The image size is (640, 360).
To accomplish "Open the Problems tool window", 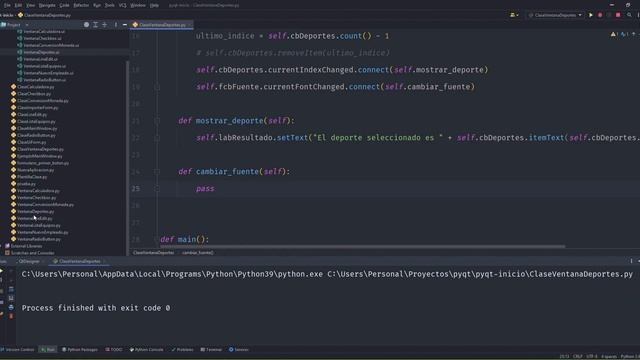I will 182,350.
